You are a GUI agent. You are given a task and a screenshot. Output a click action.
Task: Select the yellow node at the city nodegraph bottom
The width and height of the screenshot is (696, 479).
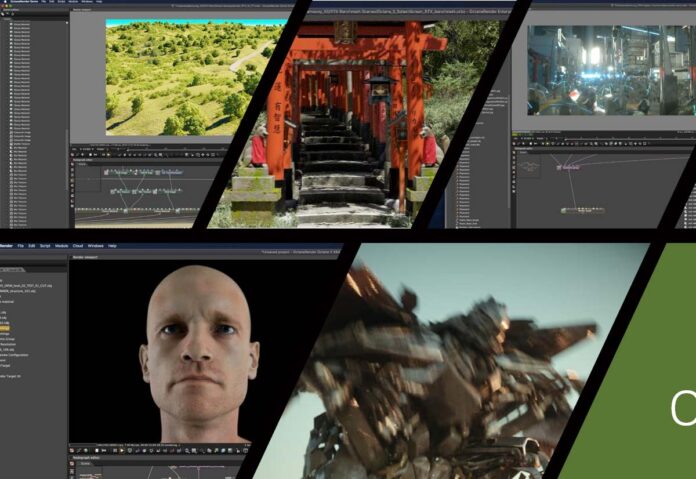coord(583,210)
